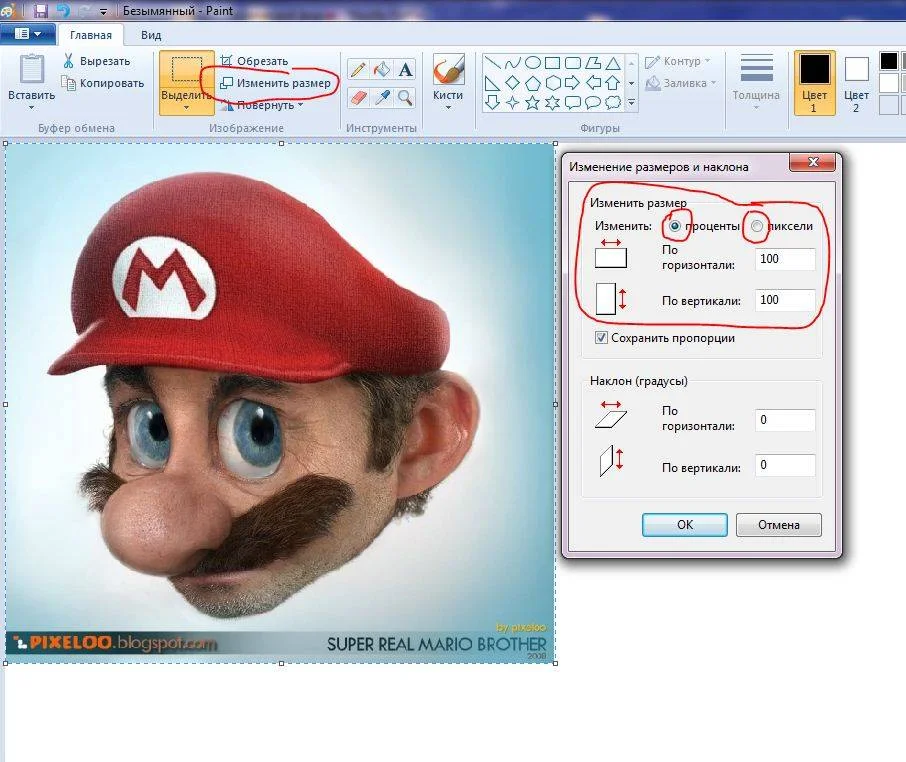The image size is (906, 762).
Task: Select the Text tool
Action: (x=406, y=70)
